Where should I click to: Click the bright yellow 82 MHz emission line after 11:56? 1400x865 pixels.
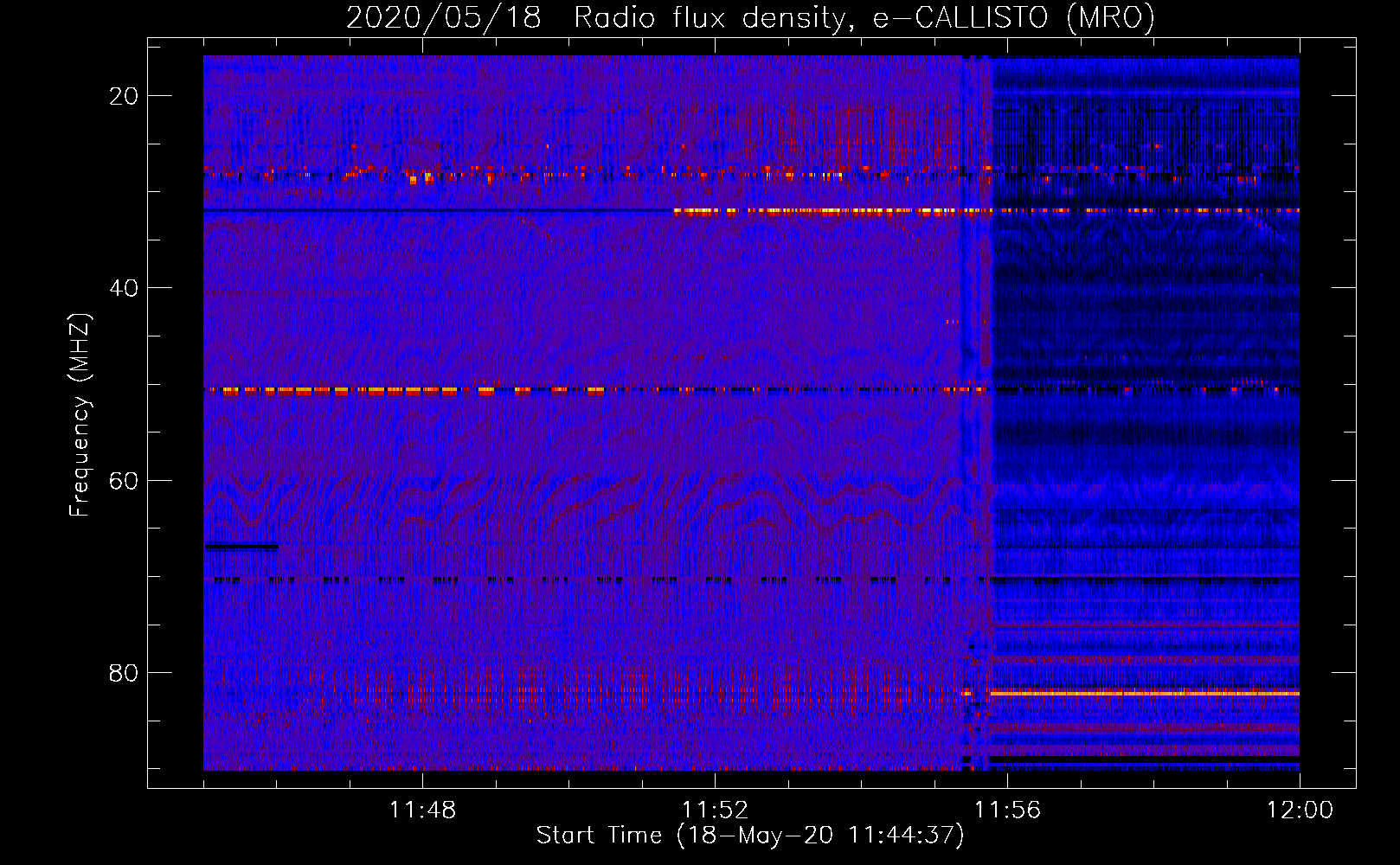pos(1145,694)
